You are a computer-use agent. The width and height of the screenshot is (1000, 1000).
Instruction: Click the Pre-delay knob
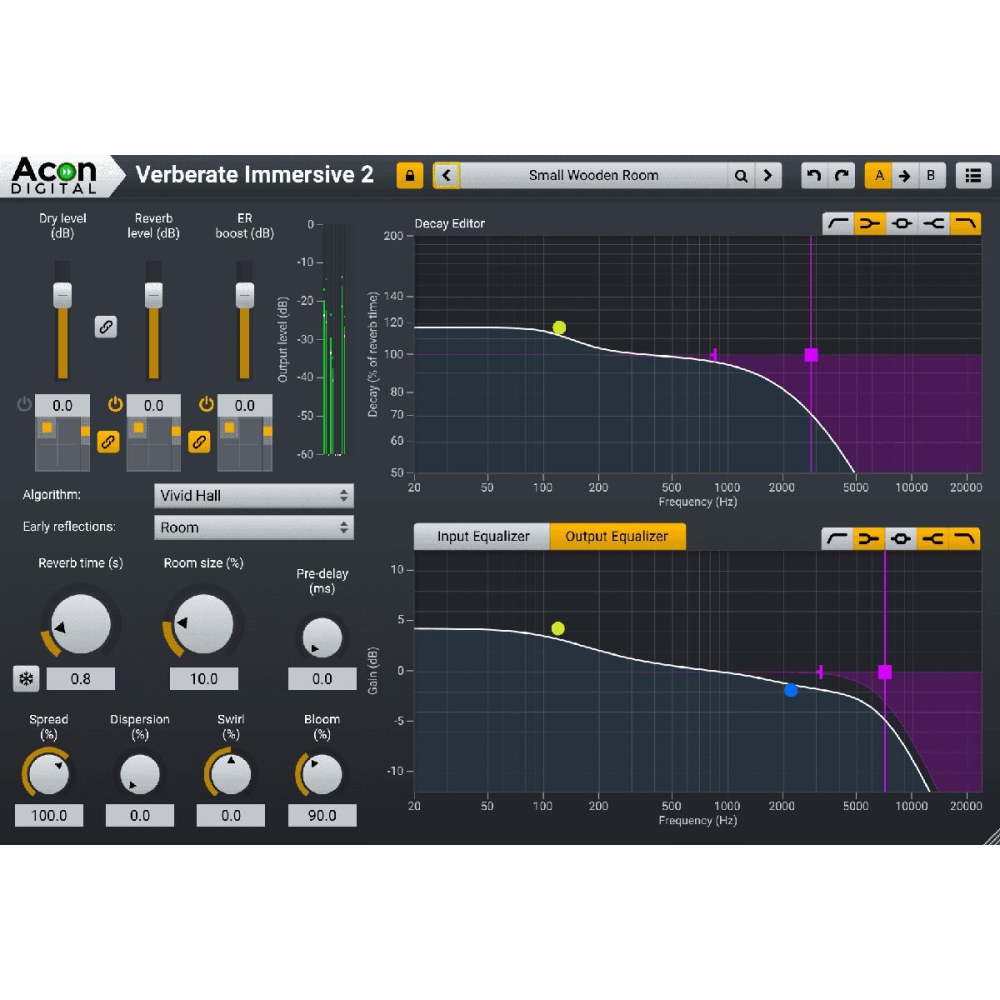coord(322,637)
